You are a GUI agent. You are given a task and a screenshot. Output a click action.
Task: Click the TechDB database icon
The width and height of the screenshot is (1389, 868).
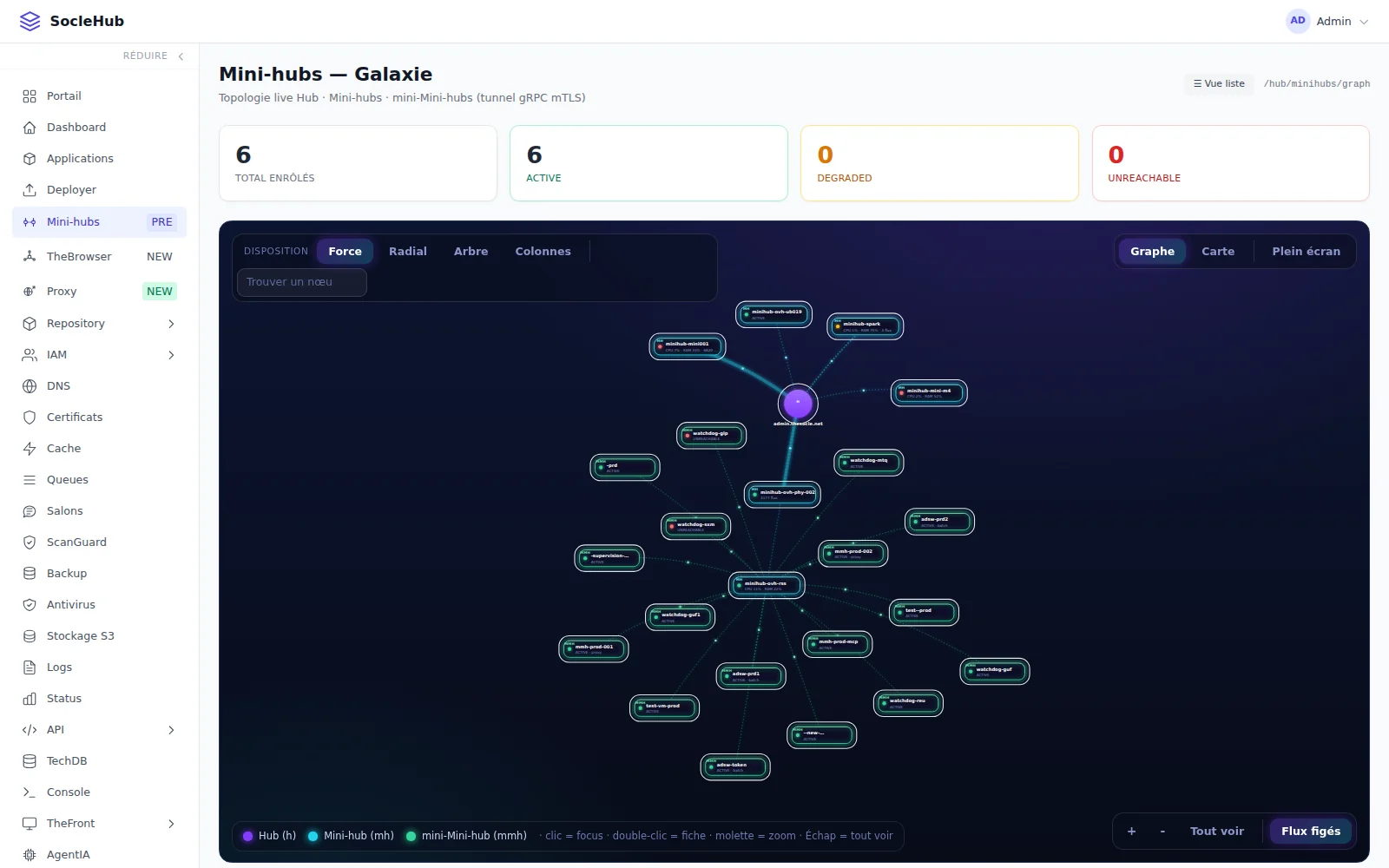[x=30, y=761]
